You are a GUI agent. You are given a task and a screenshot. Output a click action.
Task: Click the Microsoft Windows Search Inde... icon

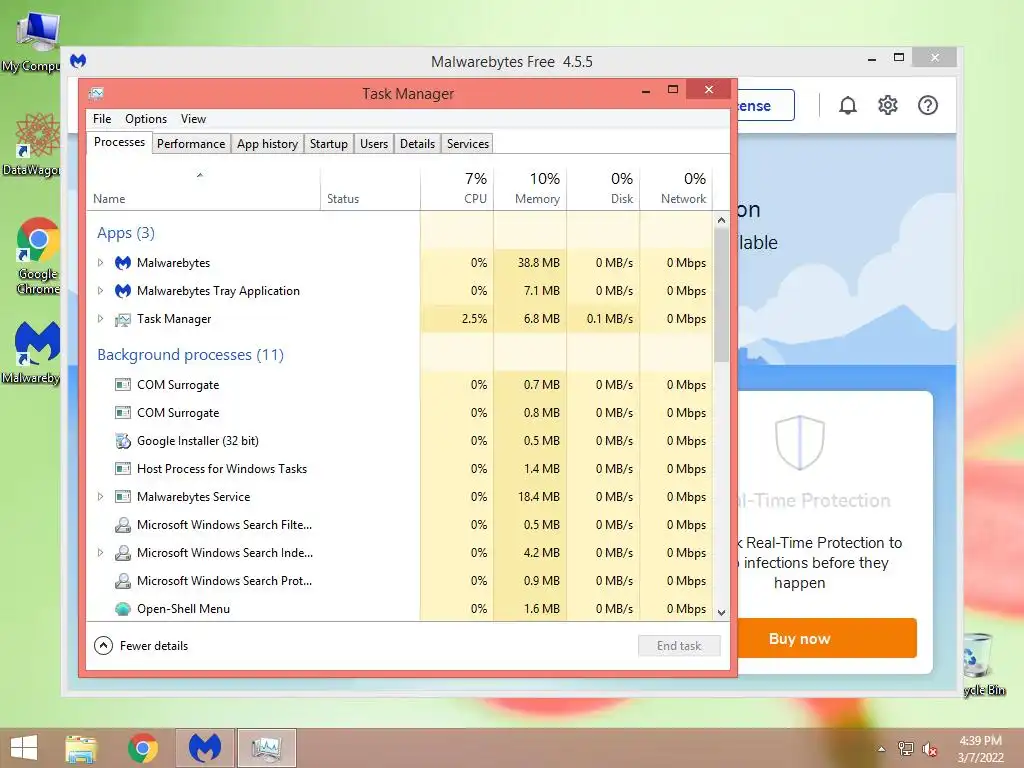[123, 553]
